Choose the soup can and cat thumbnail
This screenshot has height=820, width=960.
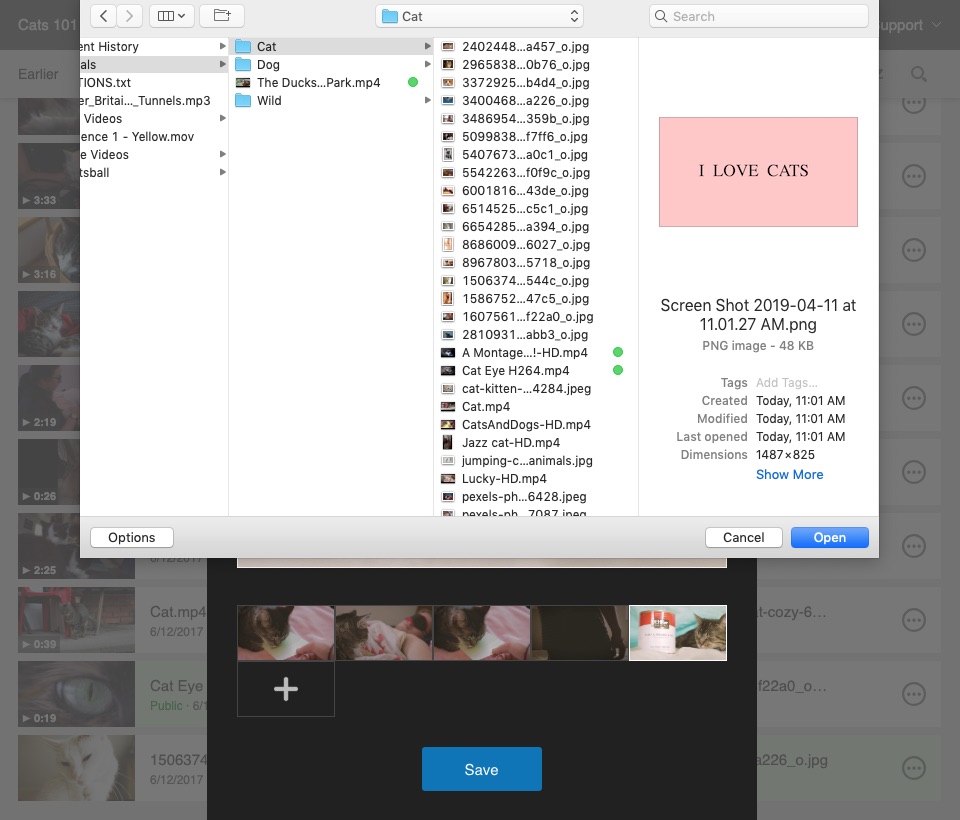click(x=678, y=633)
